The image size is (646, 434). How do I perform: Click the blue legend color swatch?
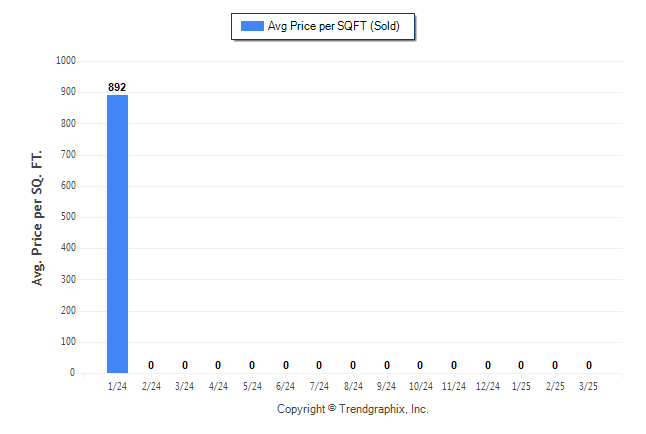tap(252, 26)
